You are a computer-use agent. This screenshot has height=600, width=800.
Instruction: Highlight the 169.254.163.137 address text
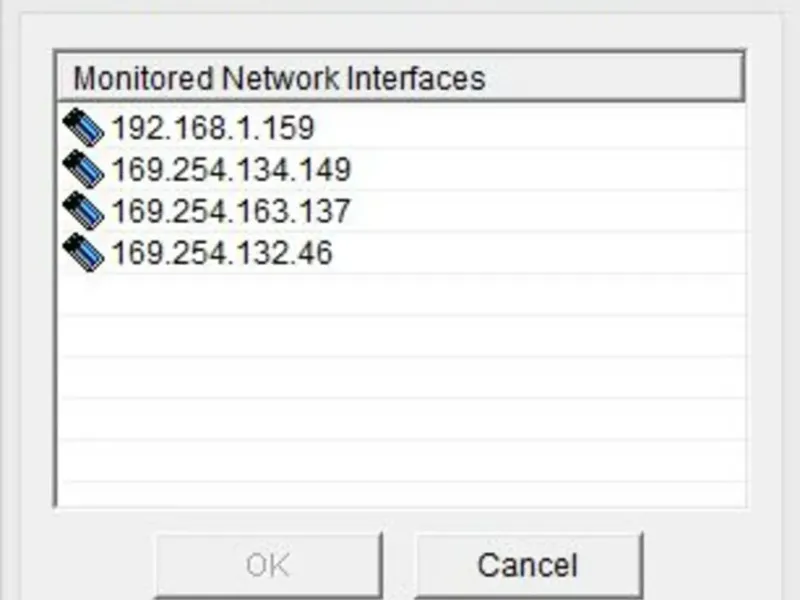coord(231,211)
